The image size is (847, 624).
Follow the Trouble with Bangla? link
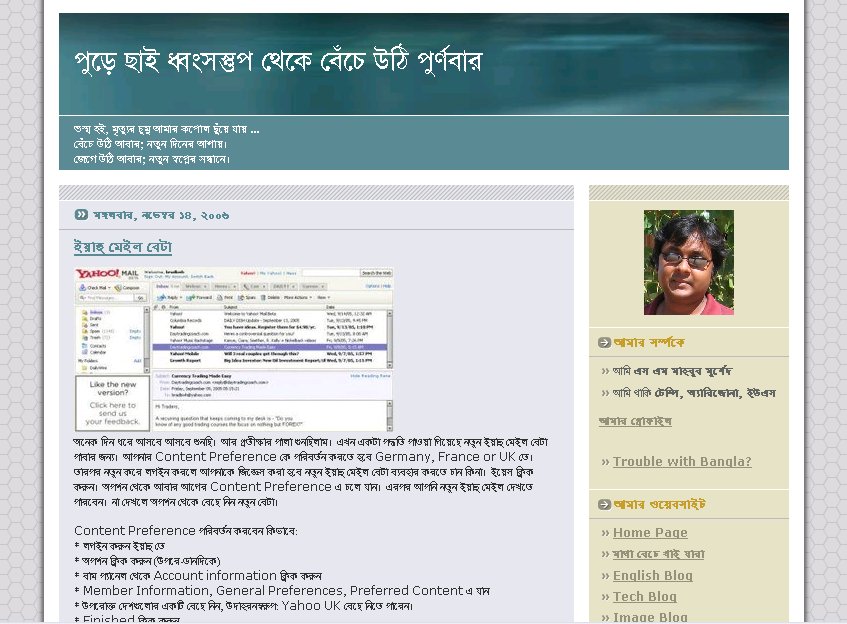(x=682, y=461)
